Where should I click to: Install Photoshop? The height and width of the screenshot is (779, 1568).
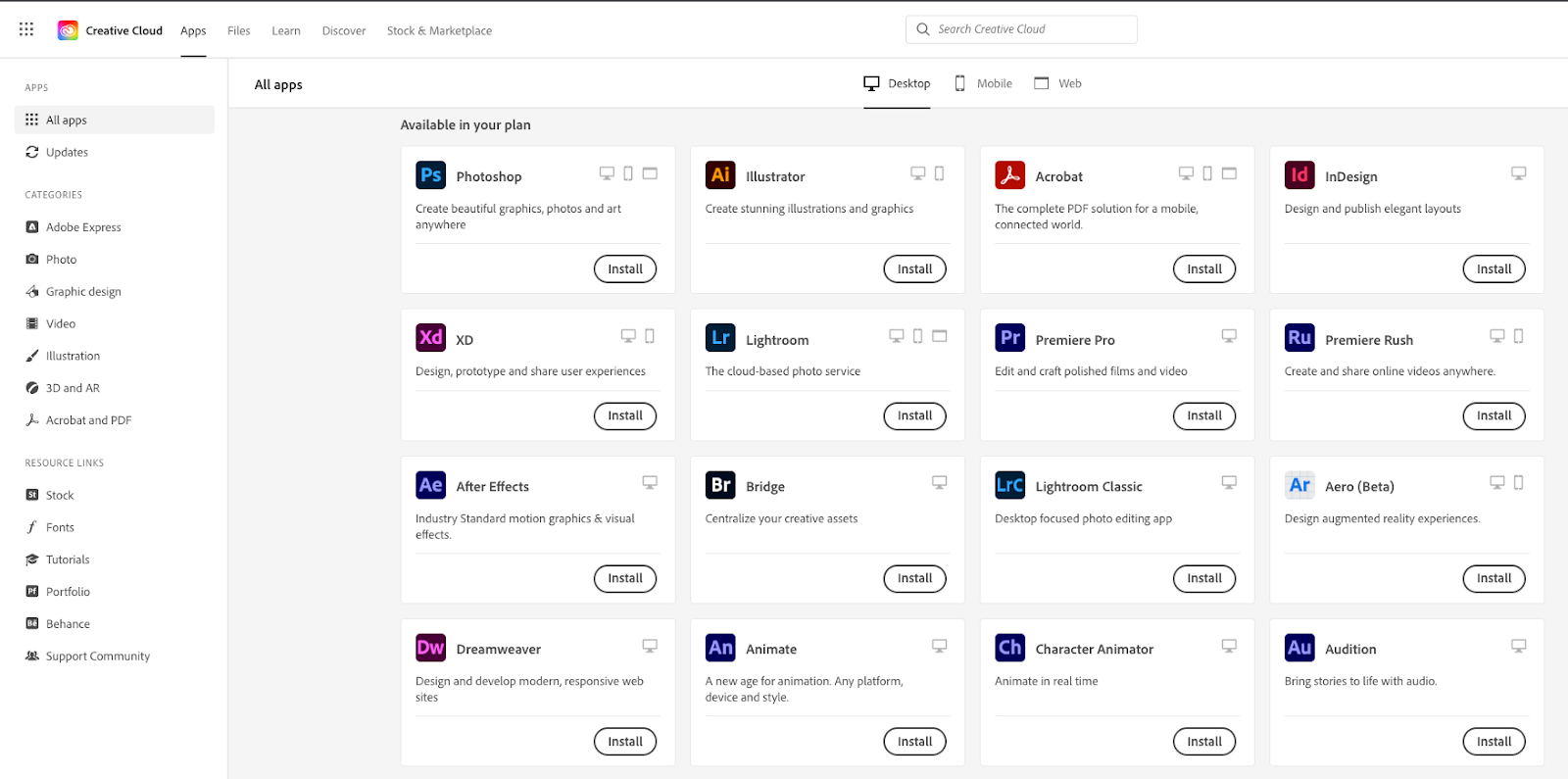point(625,269)
